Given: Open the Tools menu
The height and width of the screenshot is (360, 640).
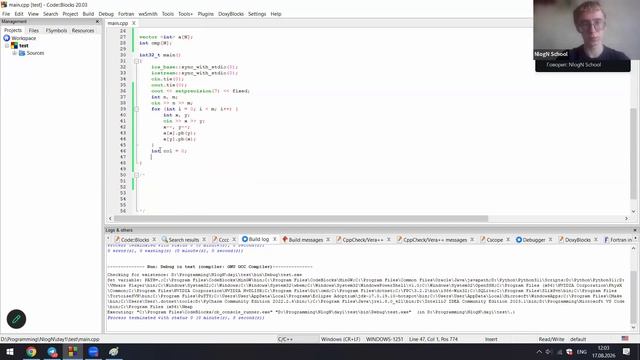Looking at the screenshot, I should (x=168, y=14).
